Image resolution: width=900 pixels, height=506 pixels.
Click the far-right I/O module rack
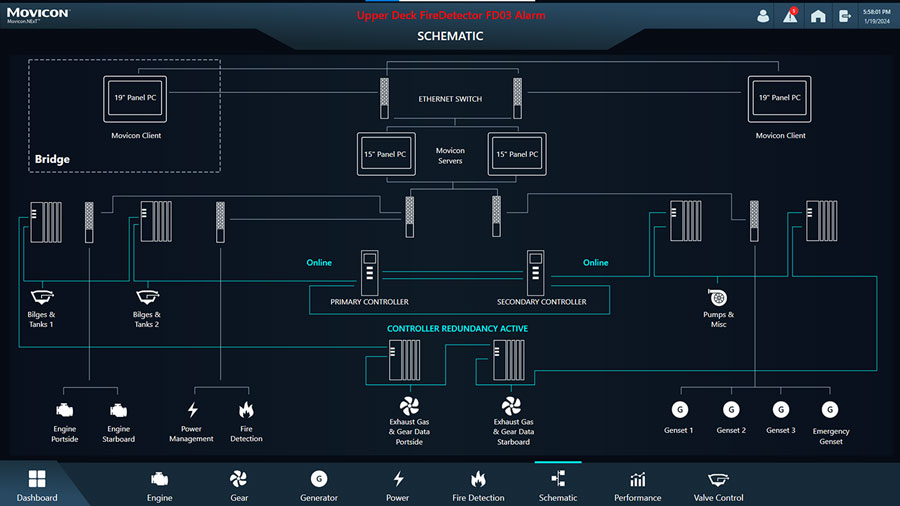(821, 221)
